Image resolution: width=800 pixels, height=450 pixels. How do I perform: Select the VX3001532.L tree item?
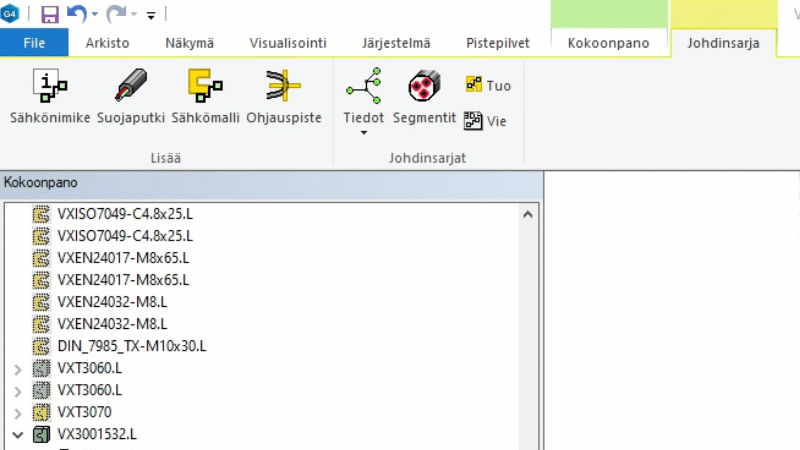[x=97, y=434]
